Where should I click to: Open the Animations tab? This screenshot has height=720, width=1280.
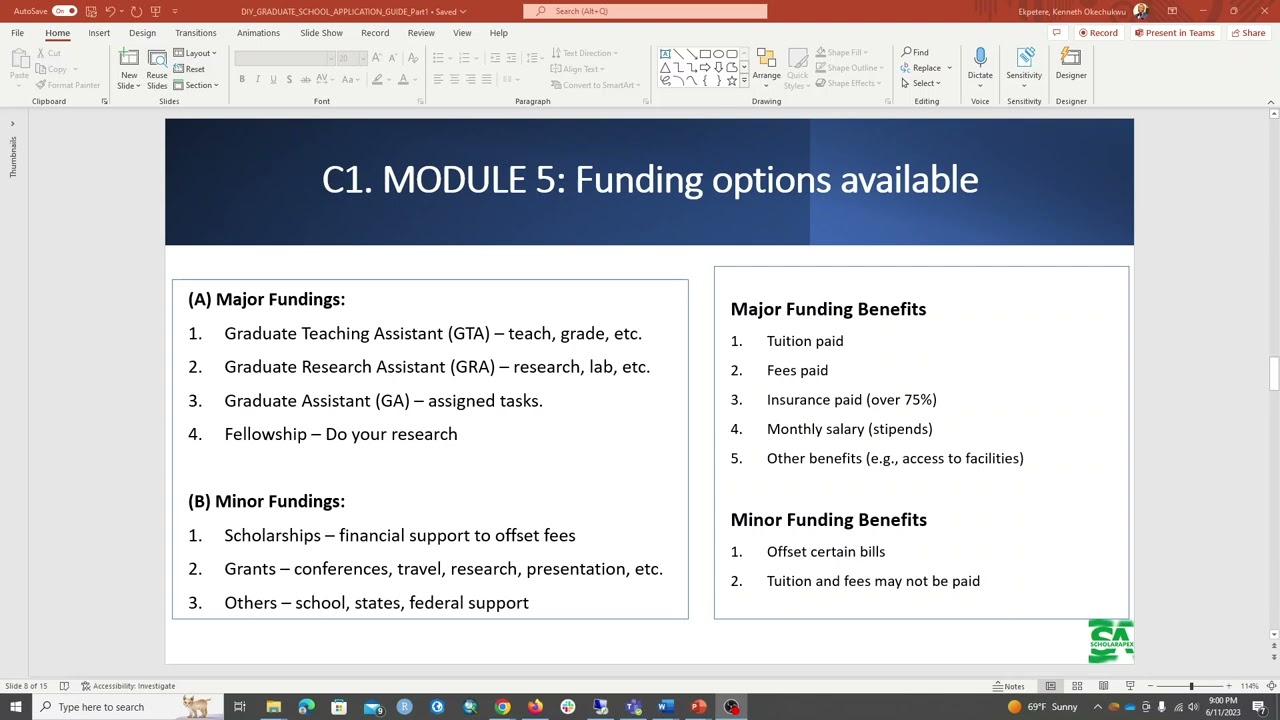[x=258, y=33]
